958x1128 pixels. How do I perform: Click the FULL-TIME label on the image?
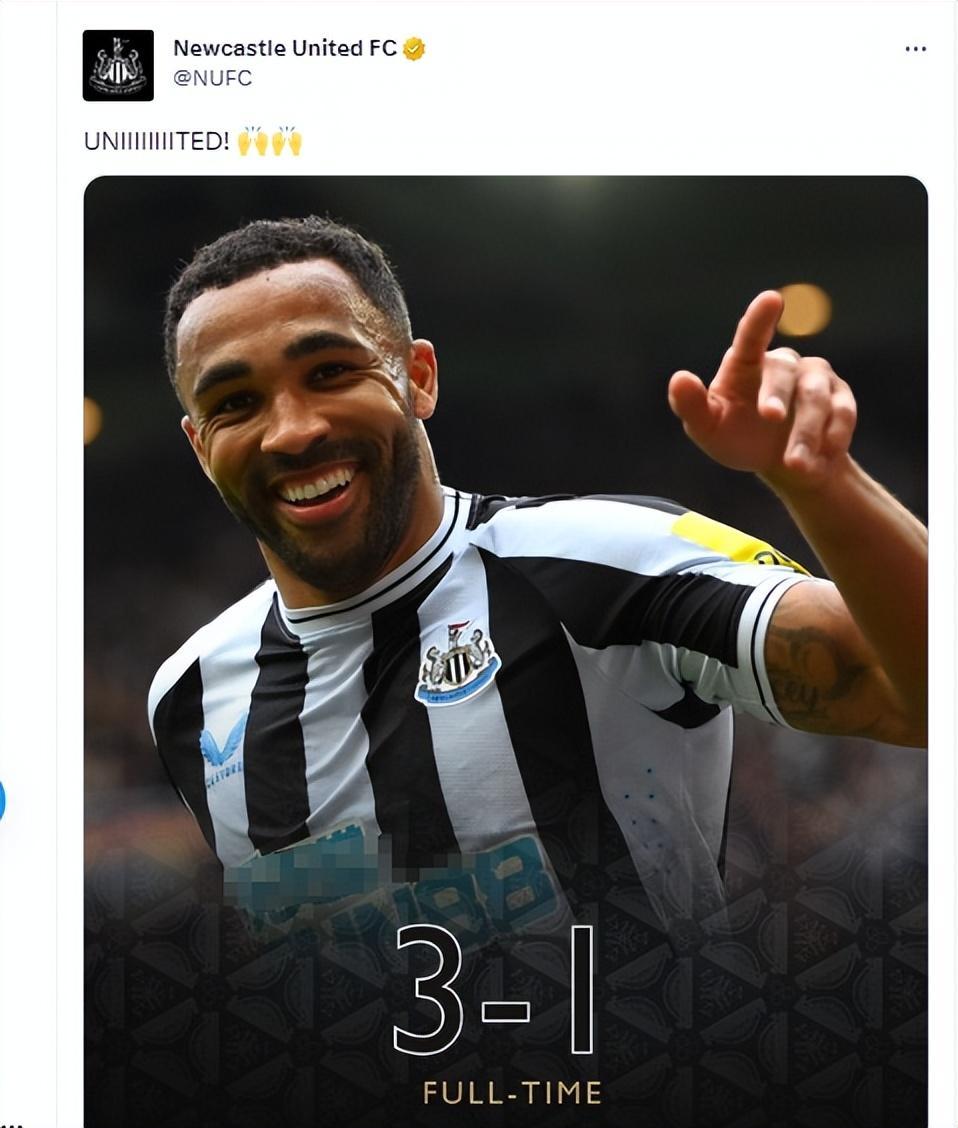511,1093
